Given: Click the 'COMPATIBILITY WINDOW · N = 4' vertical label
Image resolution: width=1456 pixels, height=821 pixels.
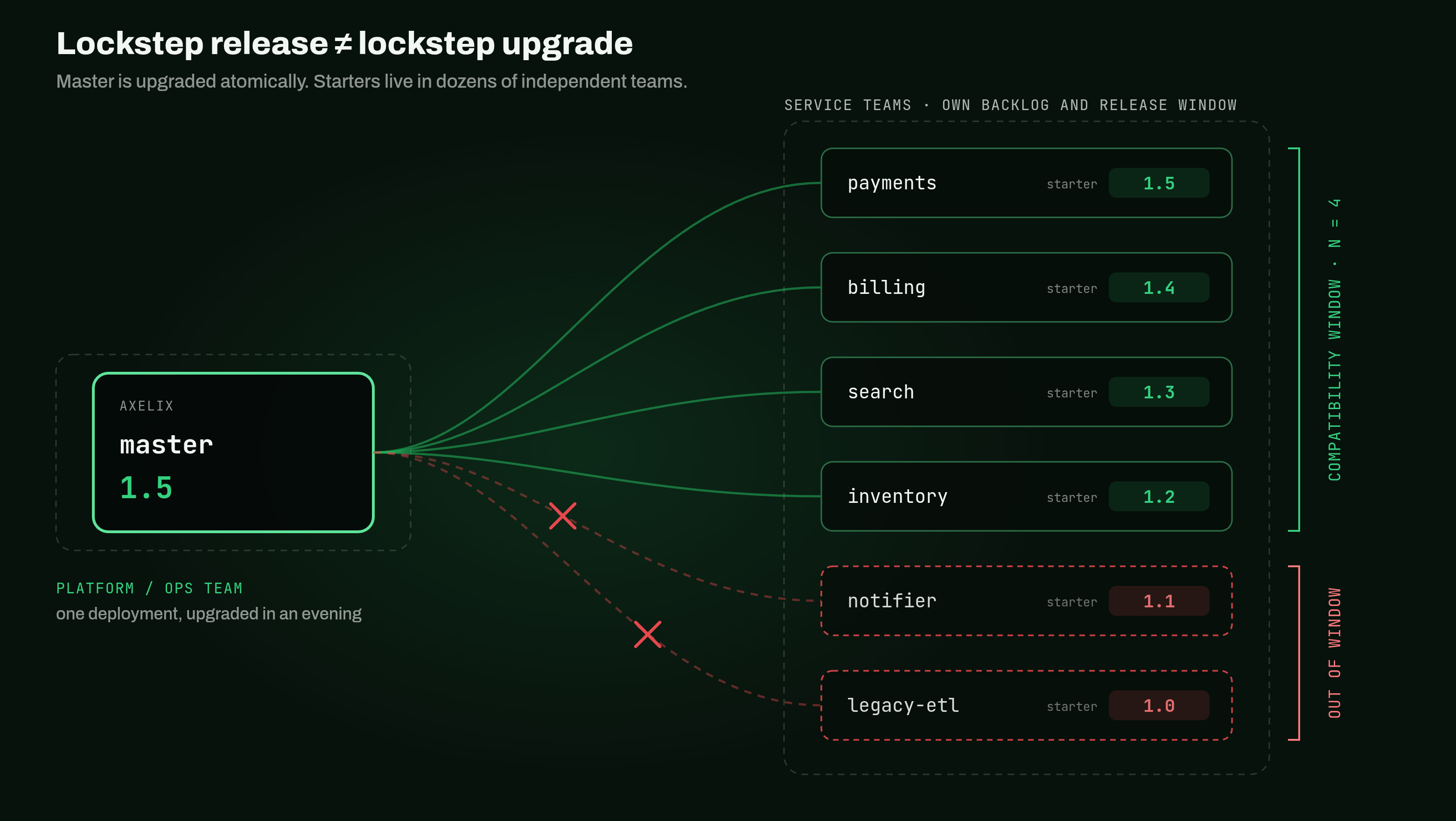Looking at the screenshot, I should [x=1335, y=339].
